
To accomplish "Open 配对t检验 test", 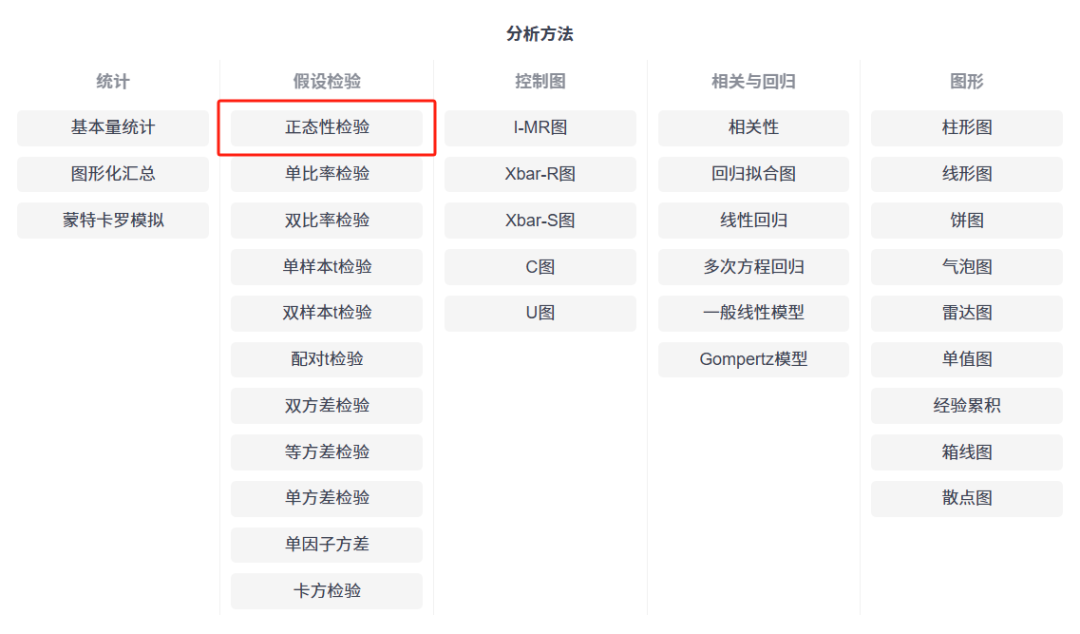I will point(327,359).
